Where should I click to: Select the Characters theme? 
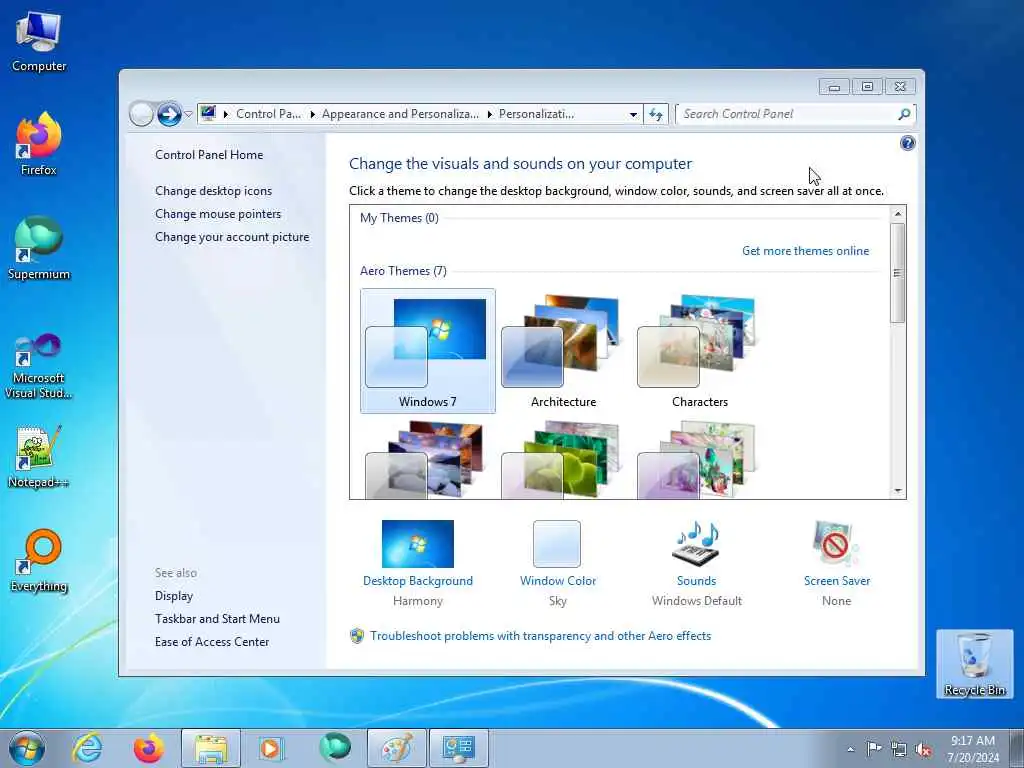click(x=699, y=351)
